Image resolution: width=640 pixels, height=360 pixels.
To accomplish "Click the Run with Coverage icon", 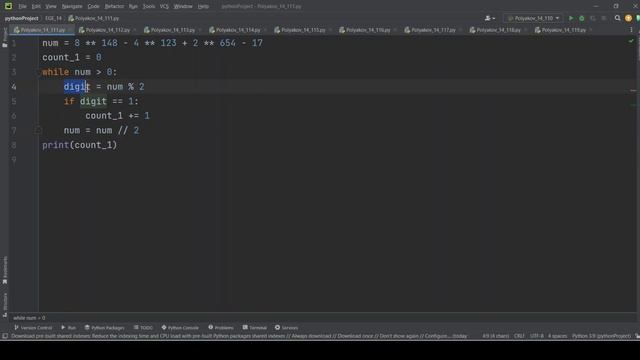I will click(x=593, y=18).
